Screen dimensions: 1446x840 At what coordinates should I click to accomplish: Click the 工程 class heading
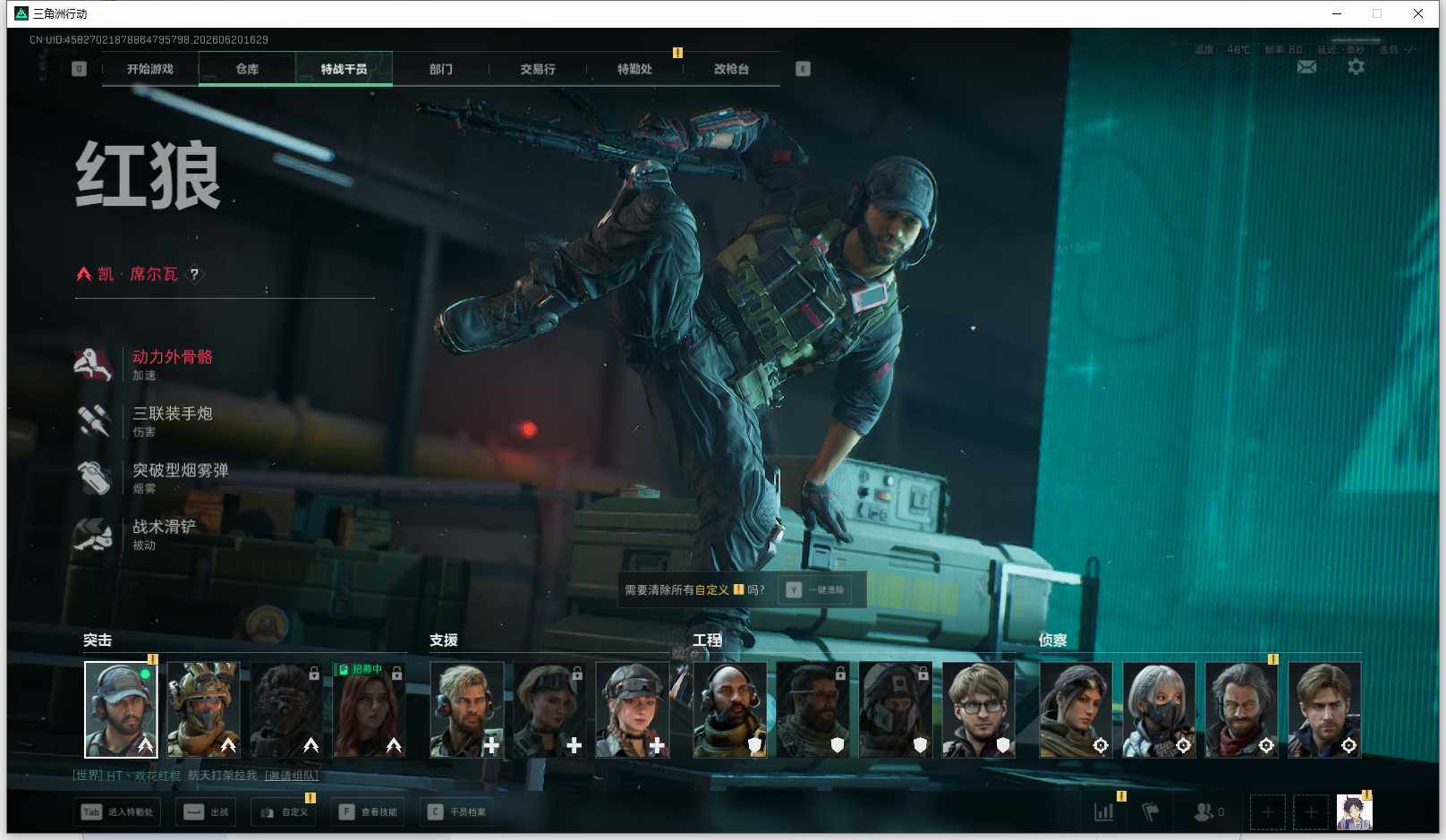pos(707,641)
